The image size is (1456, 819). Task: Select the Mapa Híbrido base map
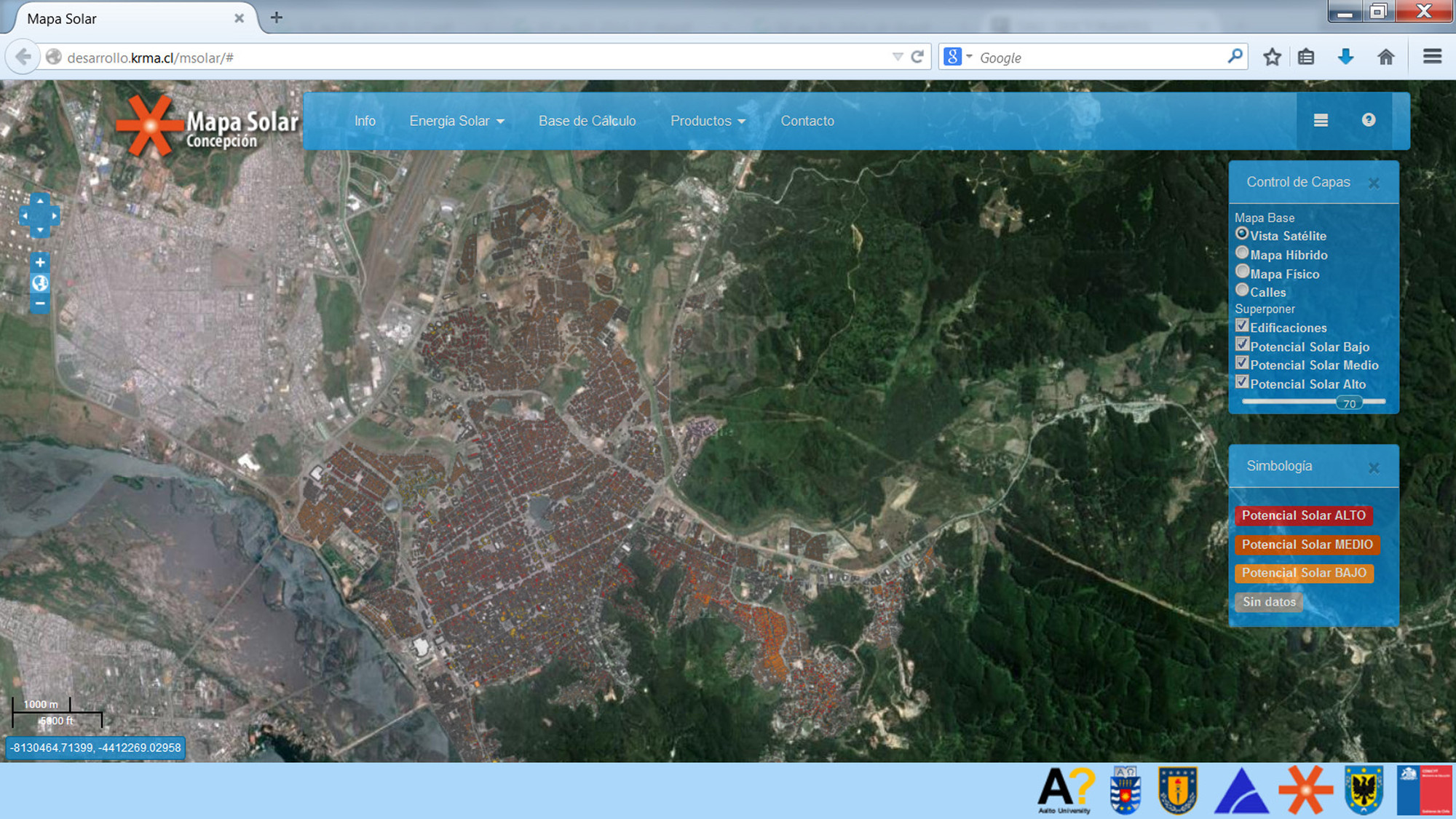1242,253
